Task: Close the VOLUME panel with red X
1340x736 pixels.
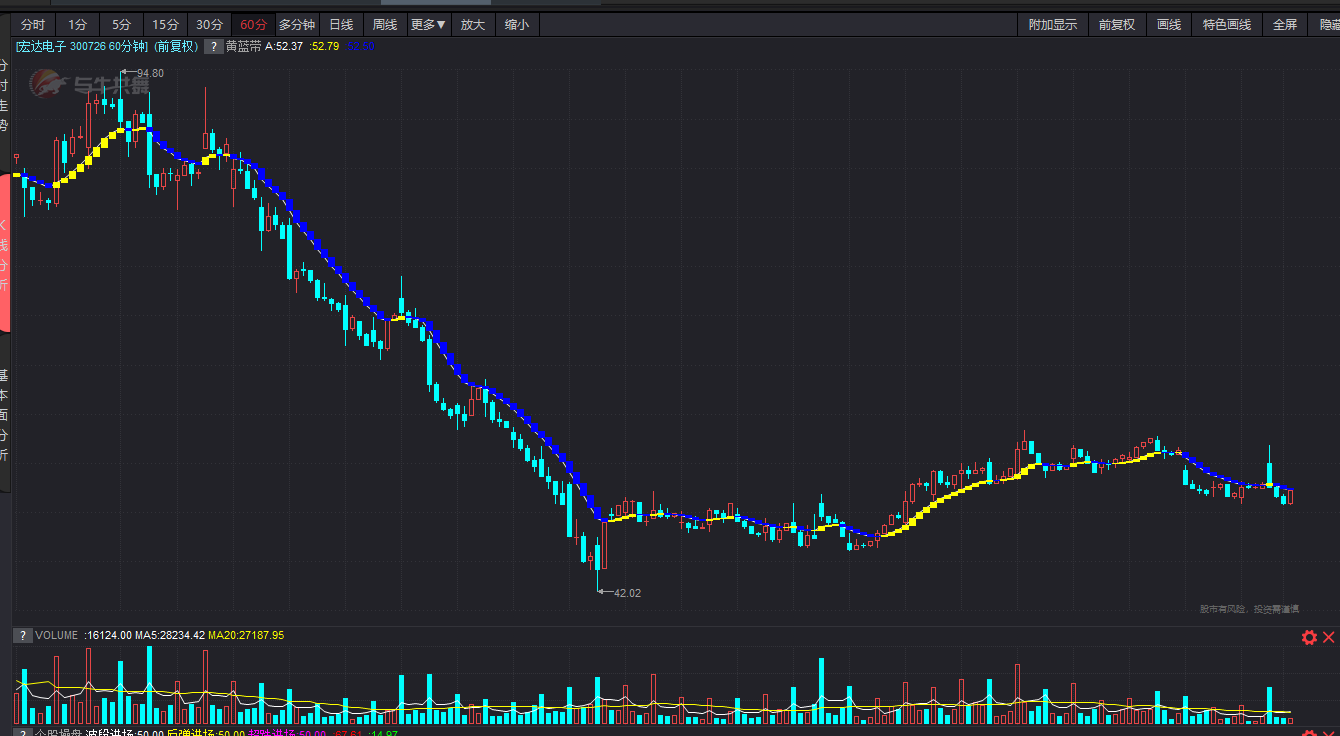Action: coord(1329,637)
